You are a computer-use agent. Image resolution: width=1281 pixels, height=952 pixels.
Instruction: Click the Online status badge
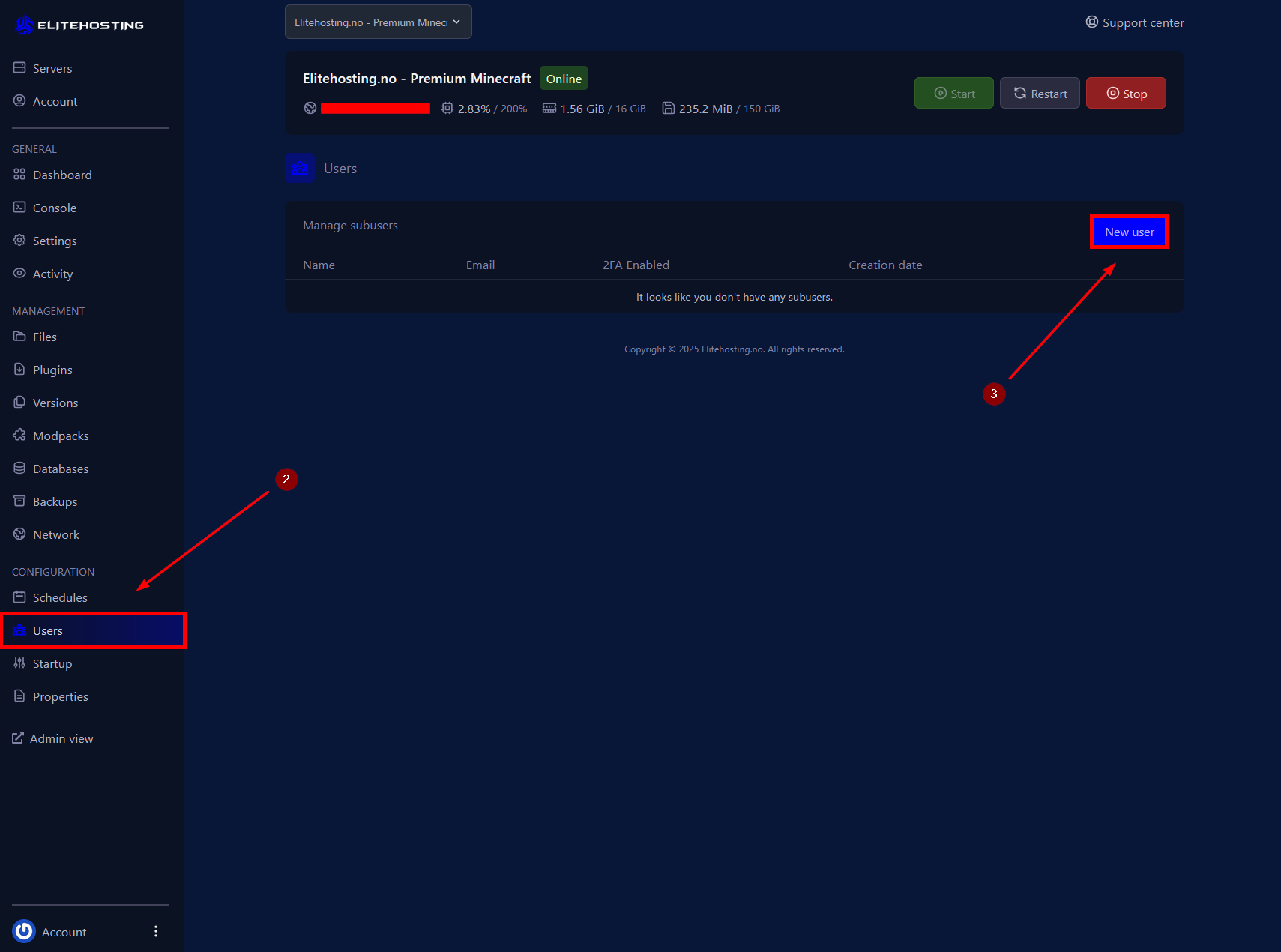pyautogui.click(x=564, y=79)
